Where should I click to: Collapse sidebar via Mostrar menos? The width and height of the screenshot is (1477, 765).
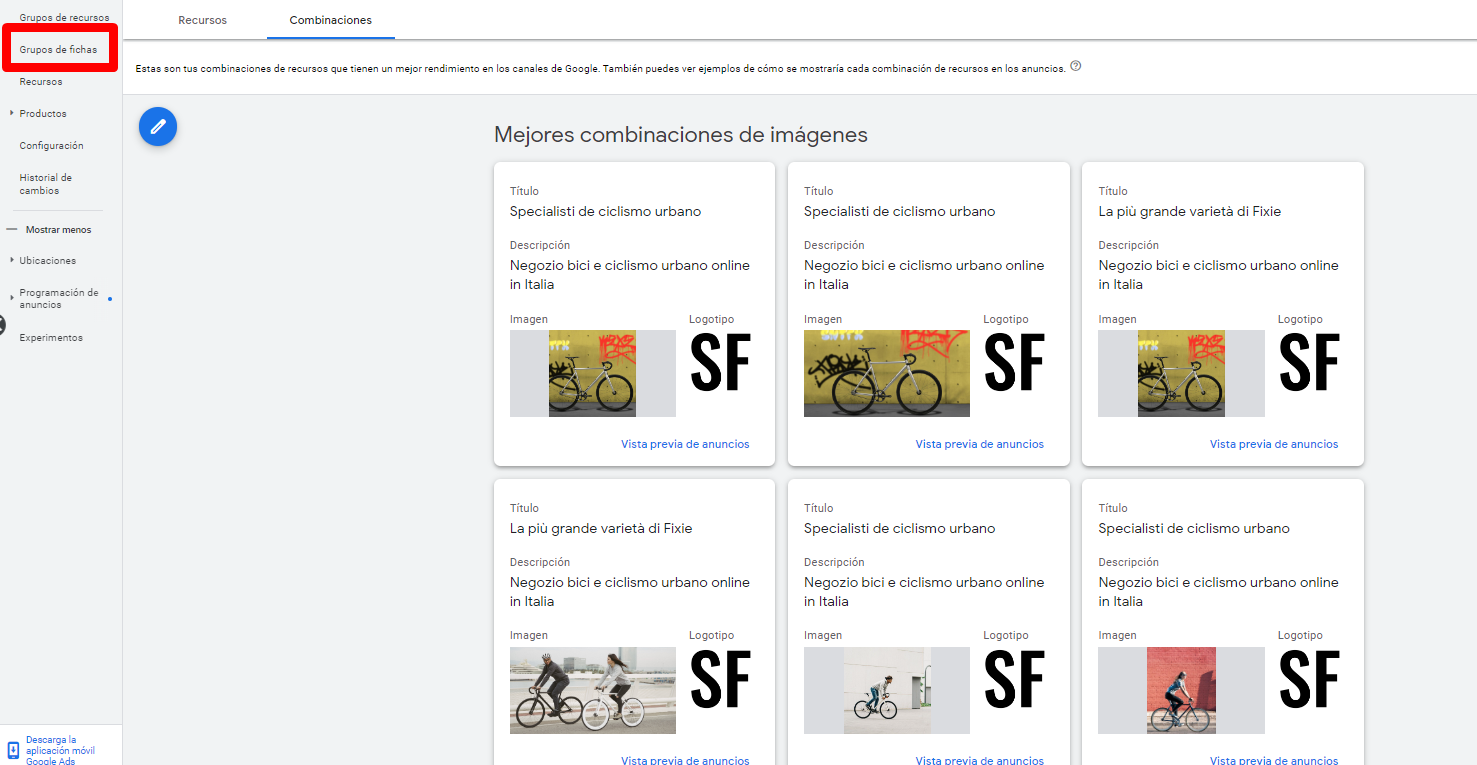point(58,230)
